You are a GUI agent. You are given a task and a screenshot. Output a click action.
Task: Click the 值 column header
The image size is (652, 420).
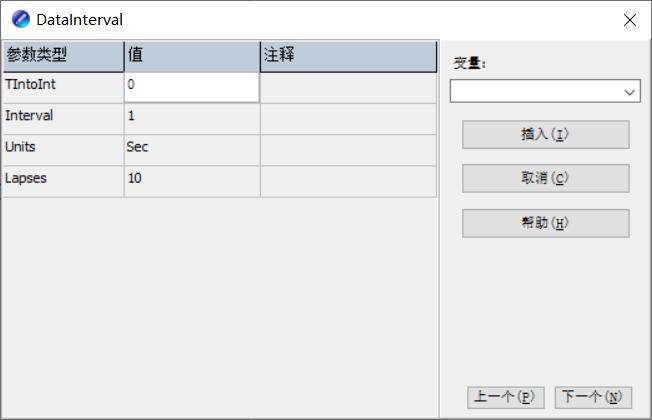pos(191,56)
